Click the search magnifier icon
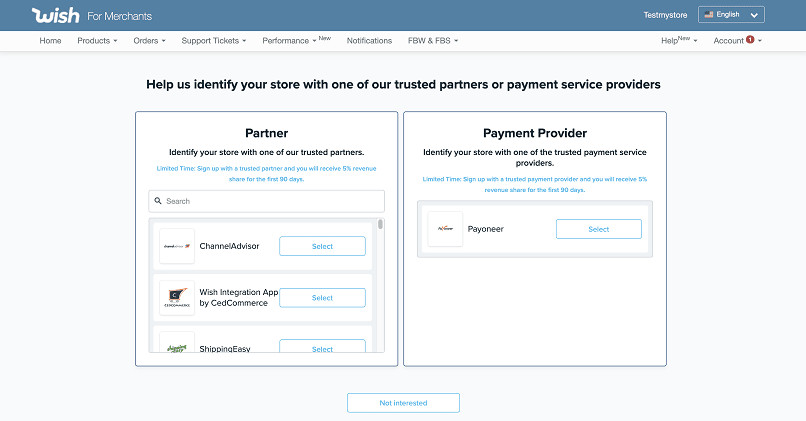Viewport: 806px width, 421px height. [158, 201]
